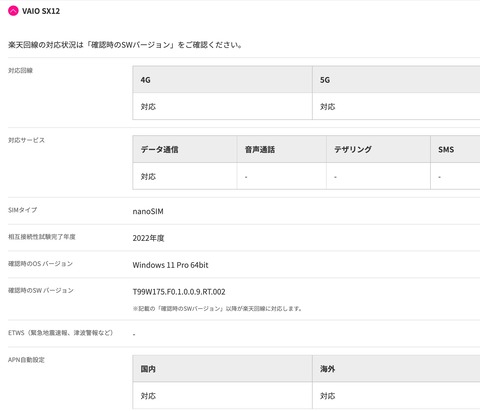480x411 pixels.
Task: Click the テザリング column header
Action: pos(378,149)
